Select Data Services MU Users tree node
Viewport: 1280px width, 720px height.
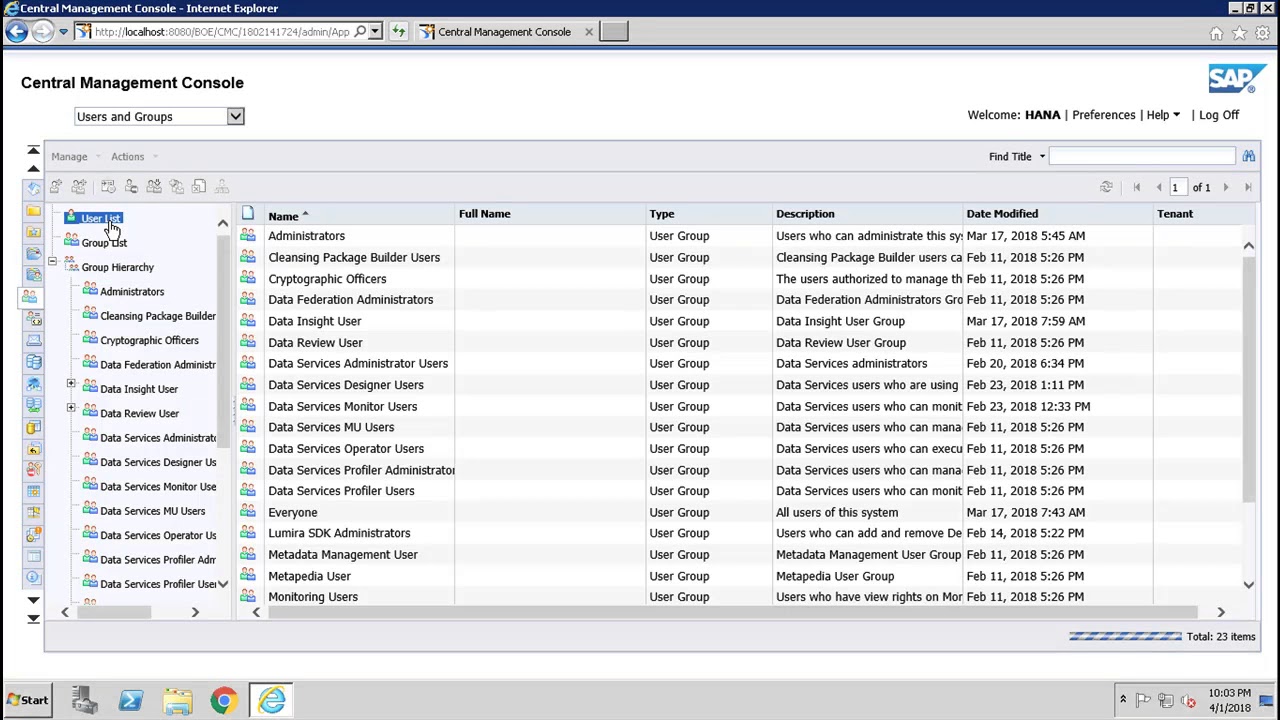(152, 511)
